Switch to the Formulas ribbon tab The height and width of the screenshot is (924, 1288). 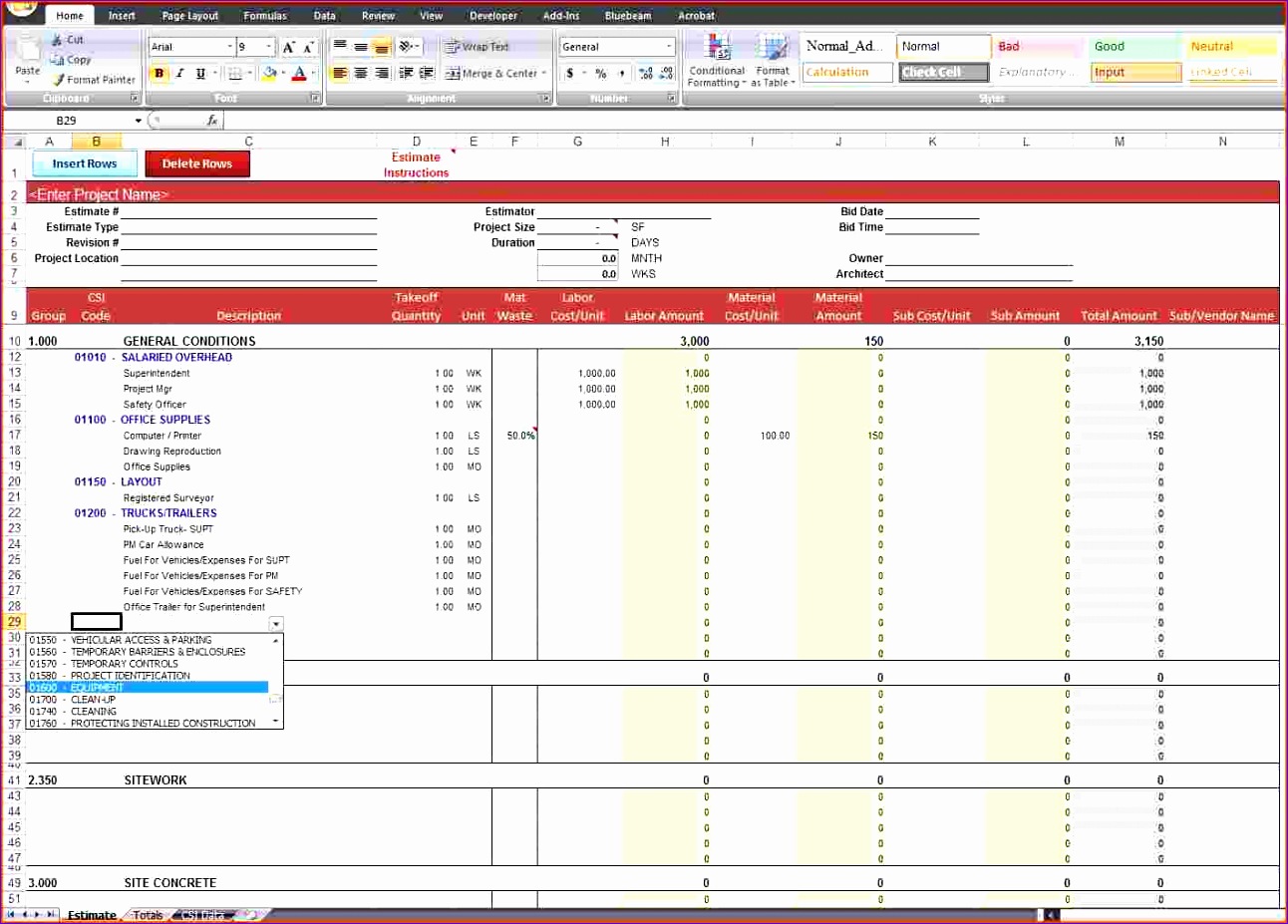[x=264, y=15]
